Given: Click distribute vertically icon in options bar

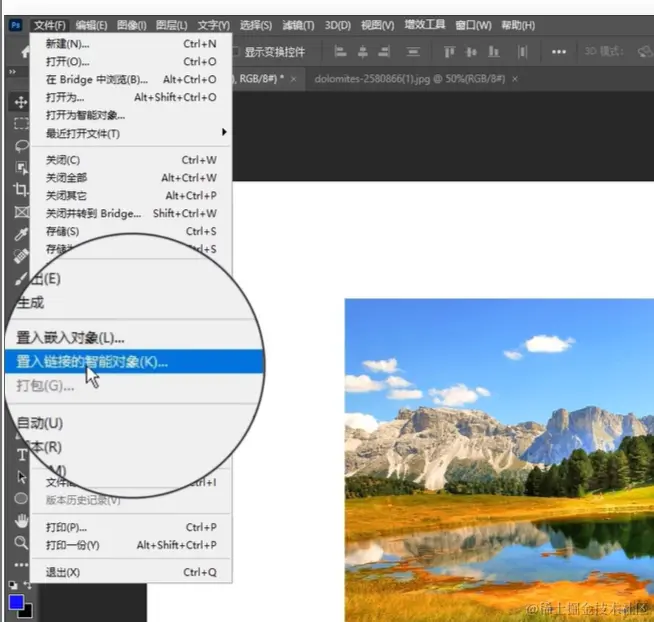Looking at the screenshot, I should point(413,51).
